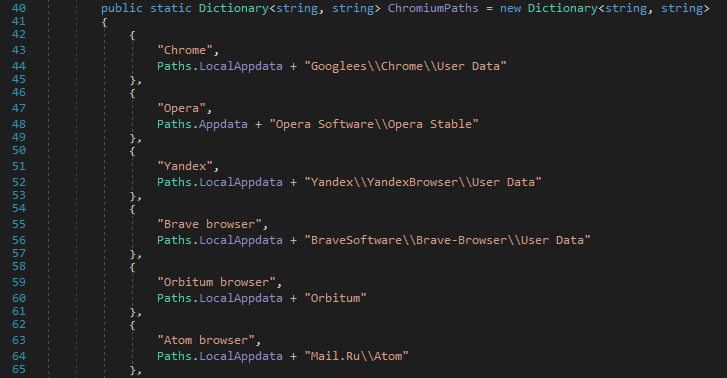Click the "Orbitum browser" string

(216, 282)
